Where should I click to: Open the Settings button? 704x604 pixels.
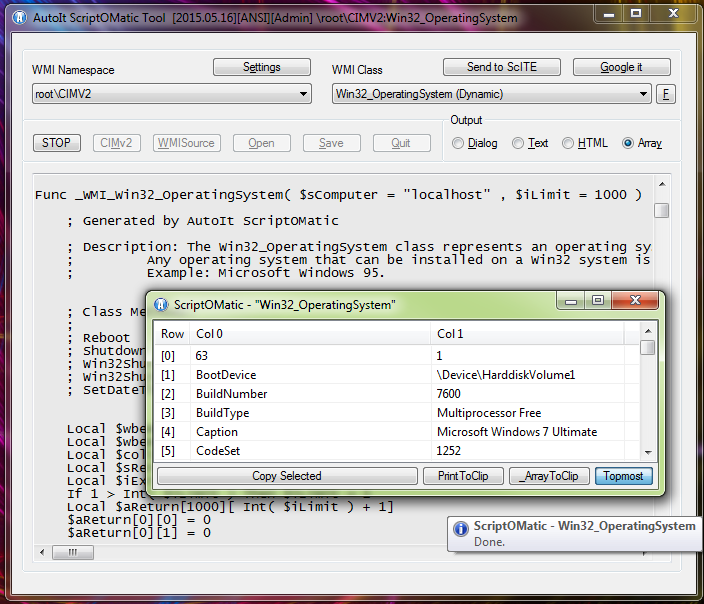pos(262,67)
